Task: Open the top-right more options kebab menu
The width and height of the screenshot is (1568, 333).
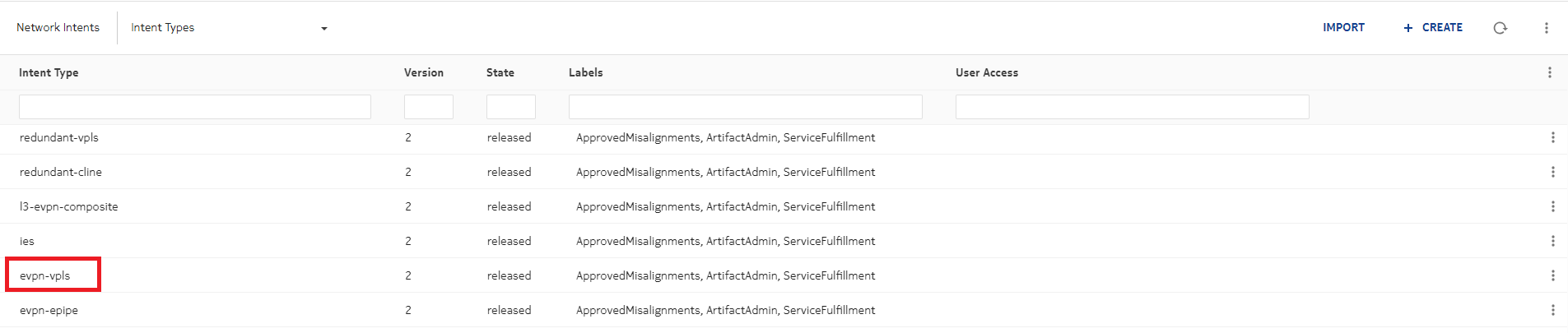Action: pyautogui.click(x=1546, y=28)
